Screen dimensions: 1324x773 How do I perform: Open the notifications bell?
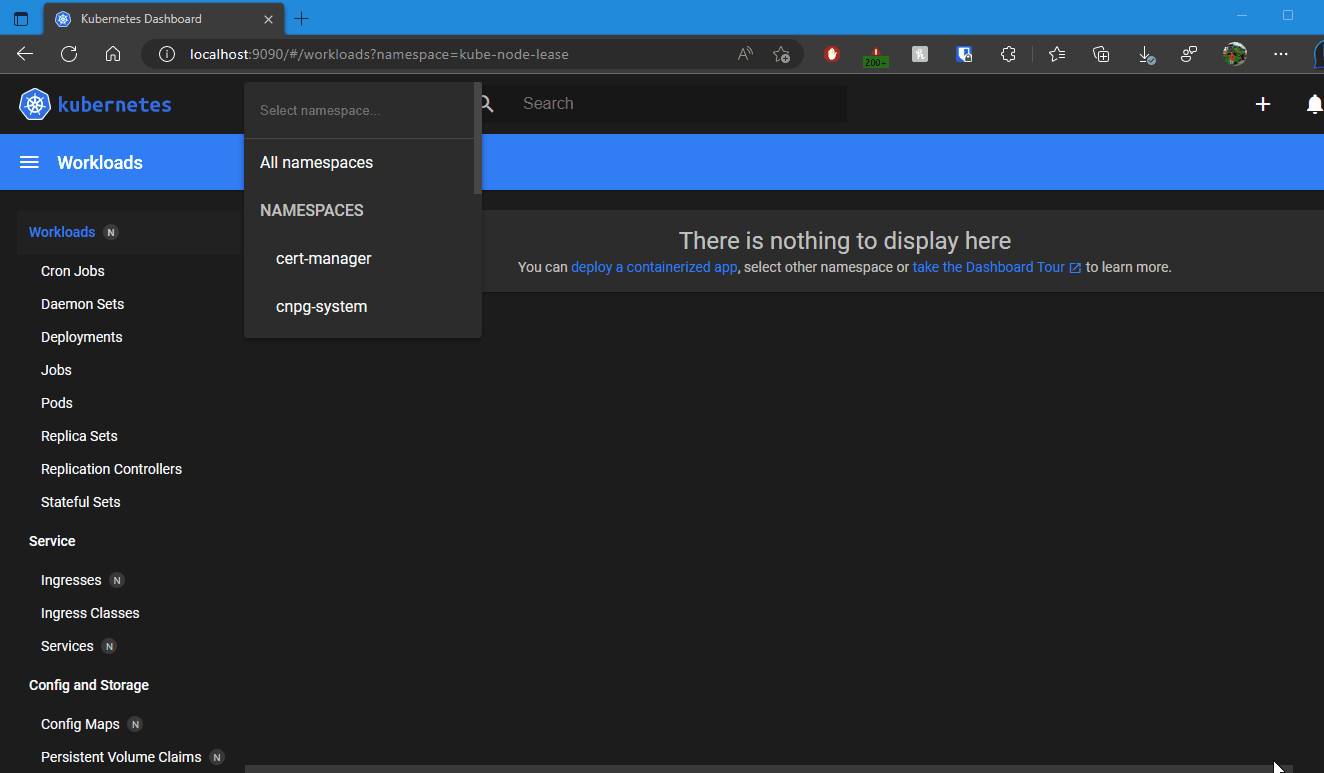click(1315, 104)
